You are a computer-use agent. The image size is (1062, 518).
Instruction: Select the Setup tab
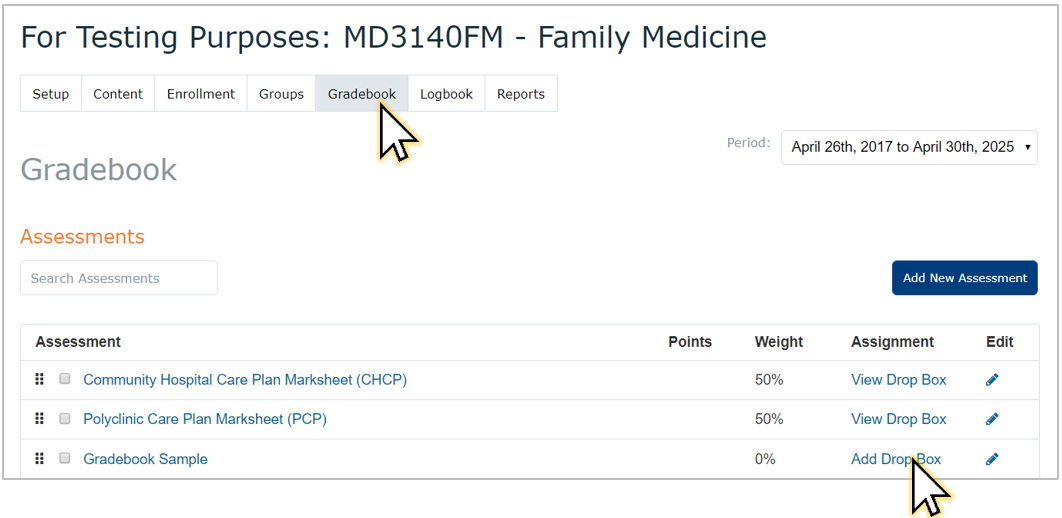[x=51, y=93]
